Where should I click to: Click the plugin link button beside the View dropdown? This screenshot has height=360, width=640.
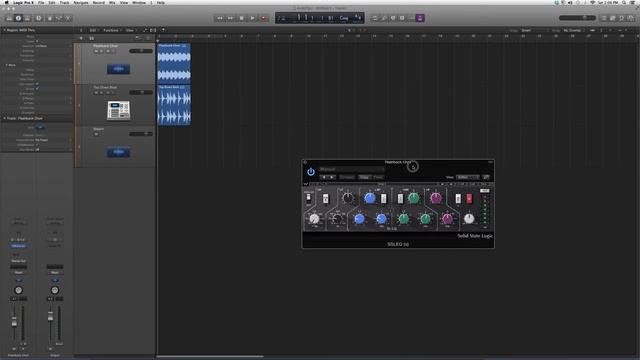point(486,177)
